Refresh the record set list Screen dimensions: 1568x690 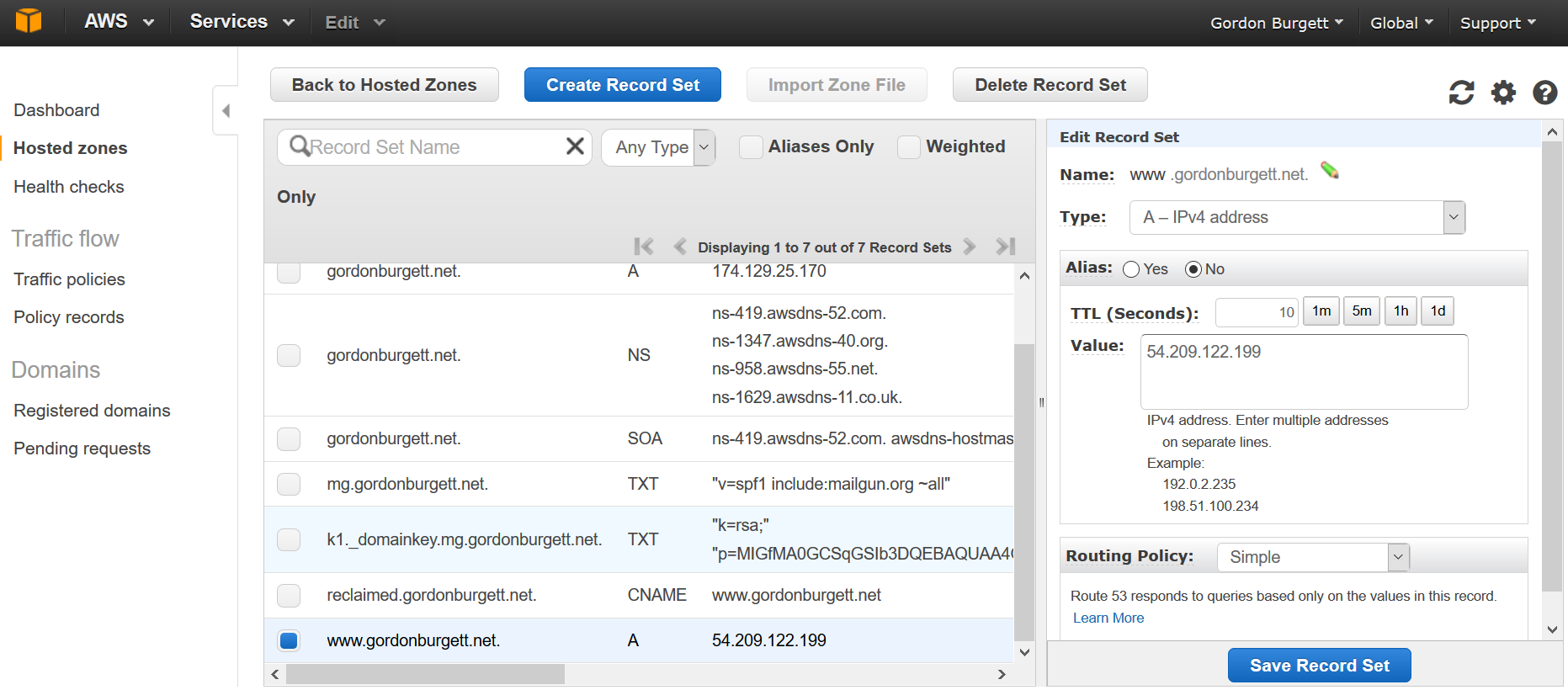point(1461,93)
